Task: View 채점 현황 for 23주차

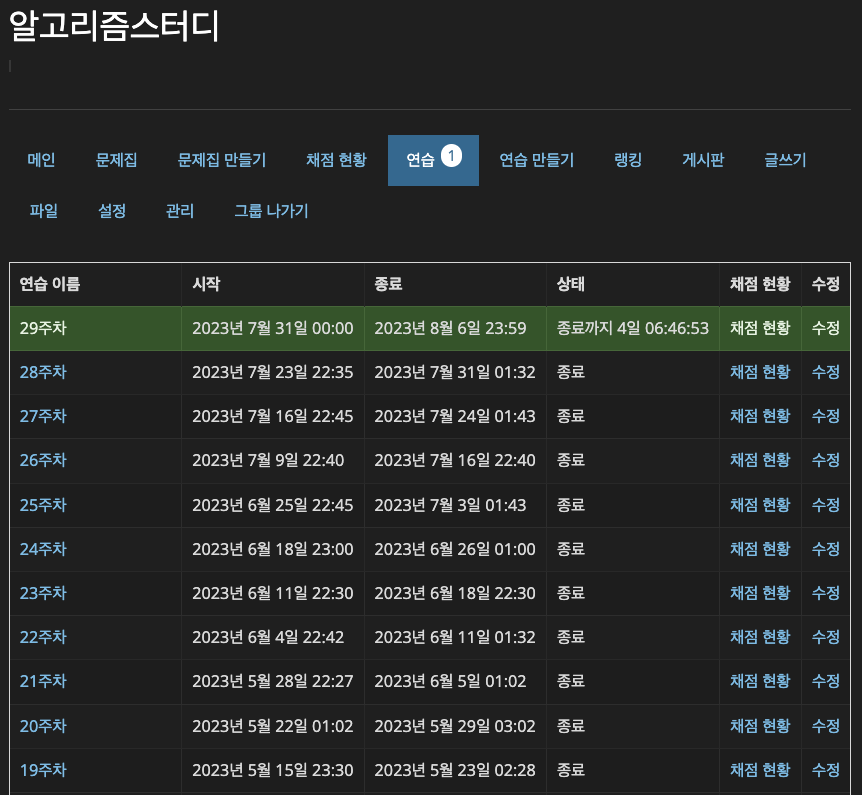Action: click(760, 593)
